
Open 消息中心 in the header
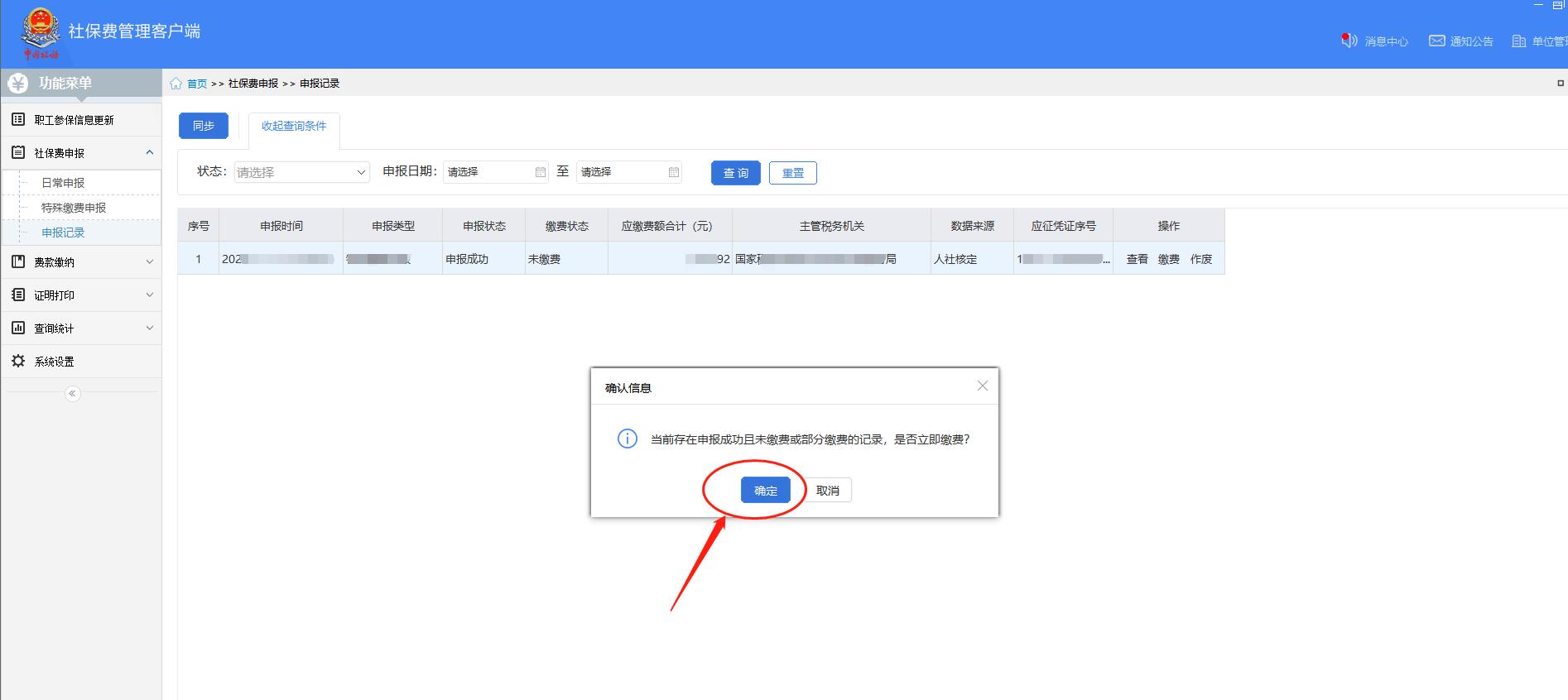(x=1387, y=41)
